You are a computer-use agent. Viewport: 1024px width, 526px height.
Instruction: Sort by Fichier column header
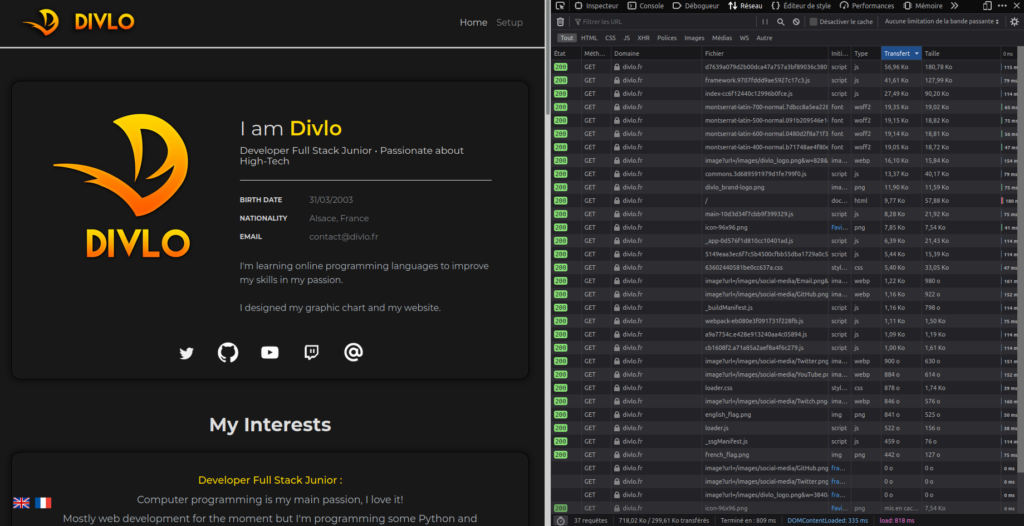pyautogui.click(x=765, y=53)
